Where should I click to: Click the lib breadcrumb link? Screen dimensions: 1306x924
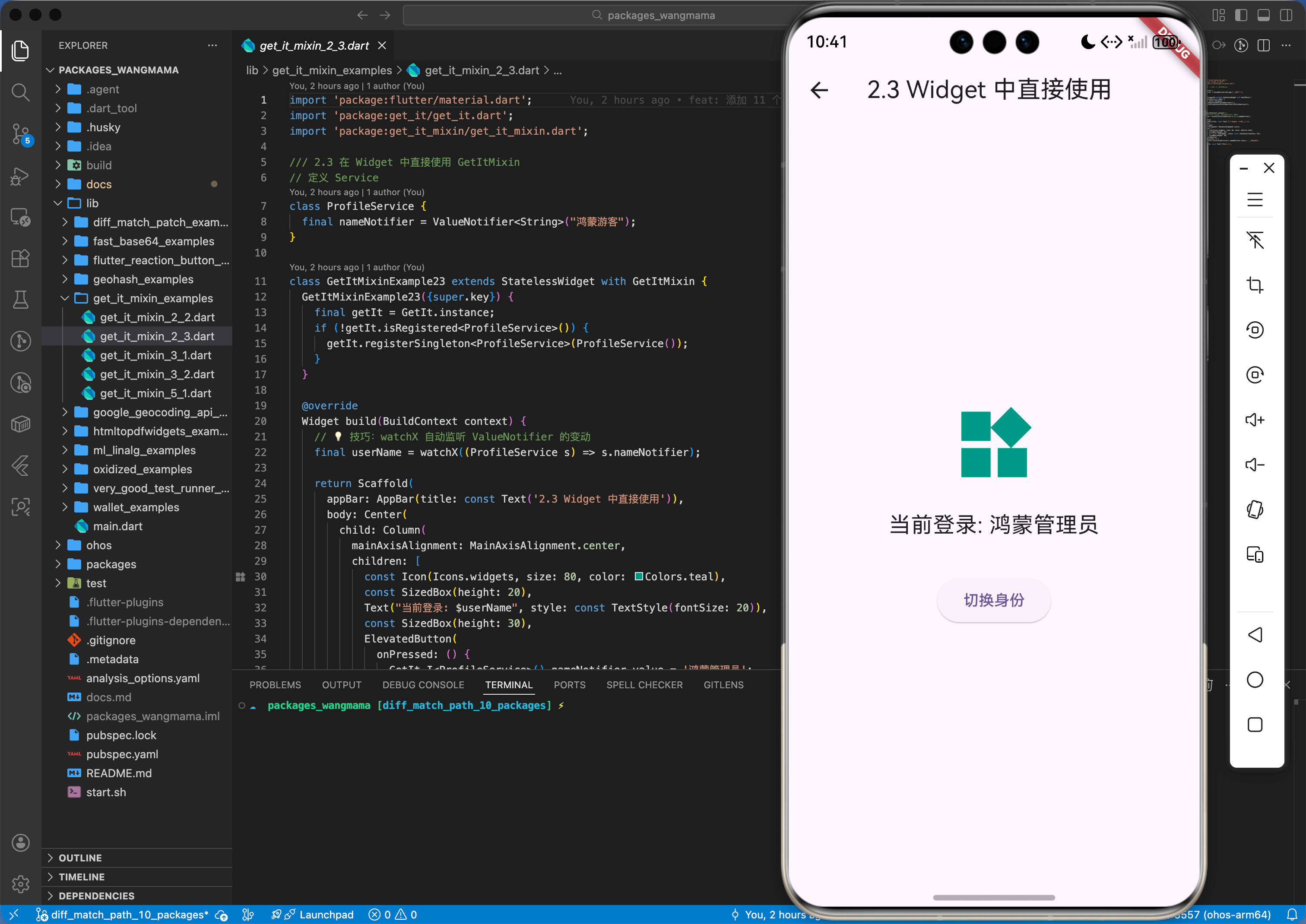click(251, 70)
